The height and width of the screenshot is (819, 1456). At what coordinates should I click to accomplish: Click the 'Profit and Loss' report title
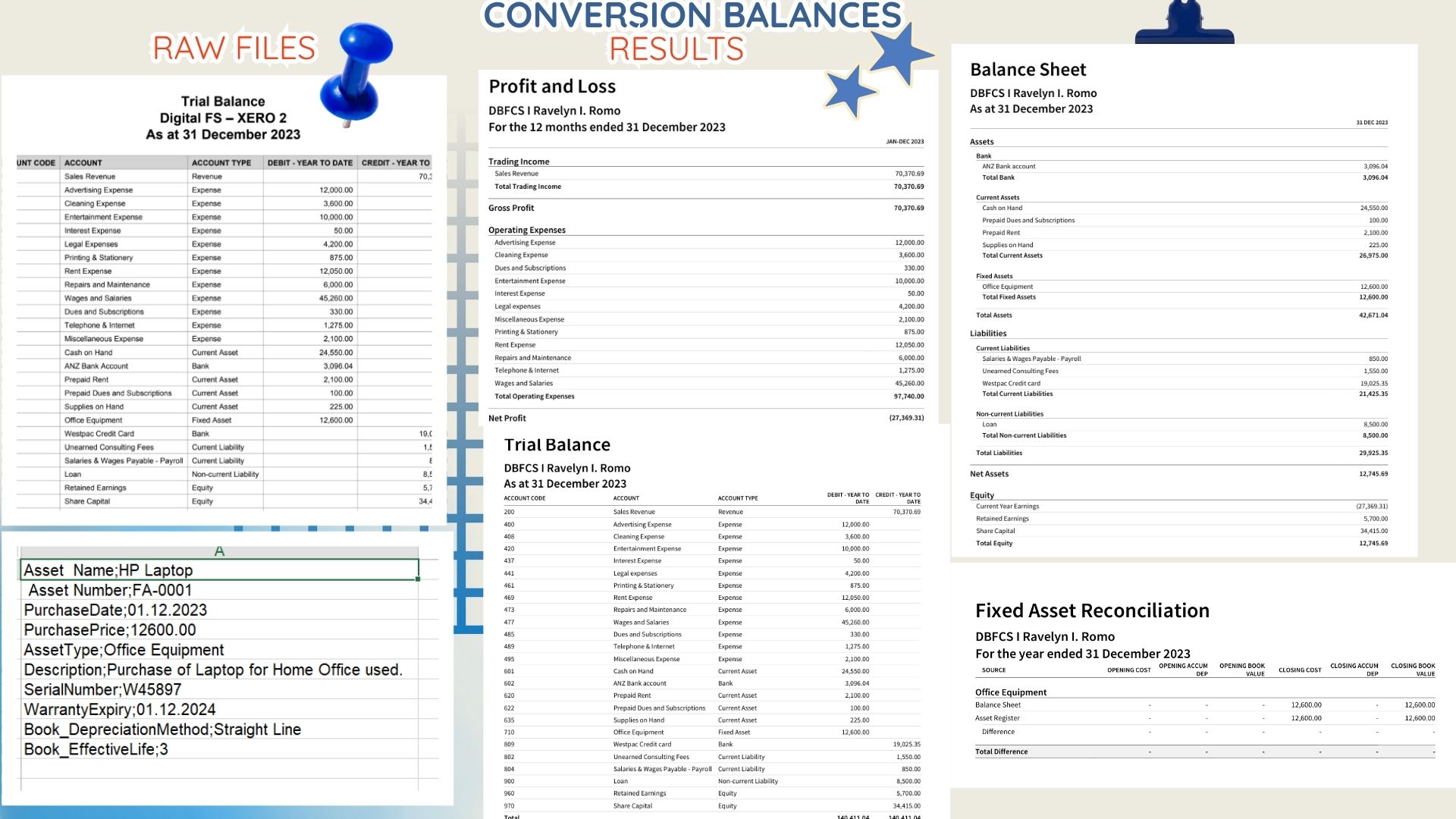coord(552,86)
